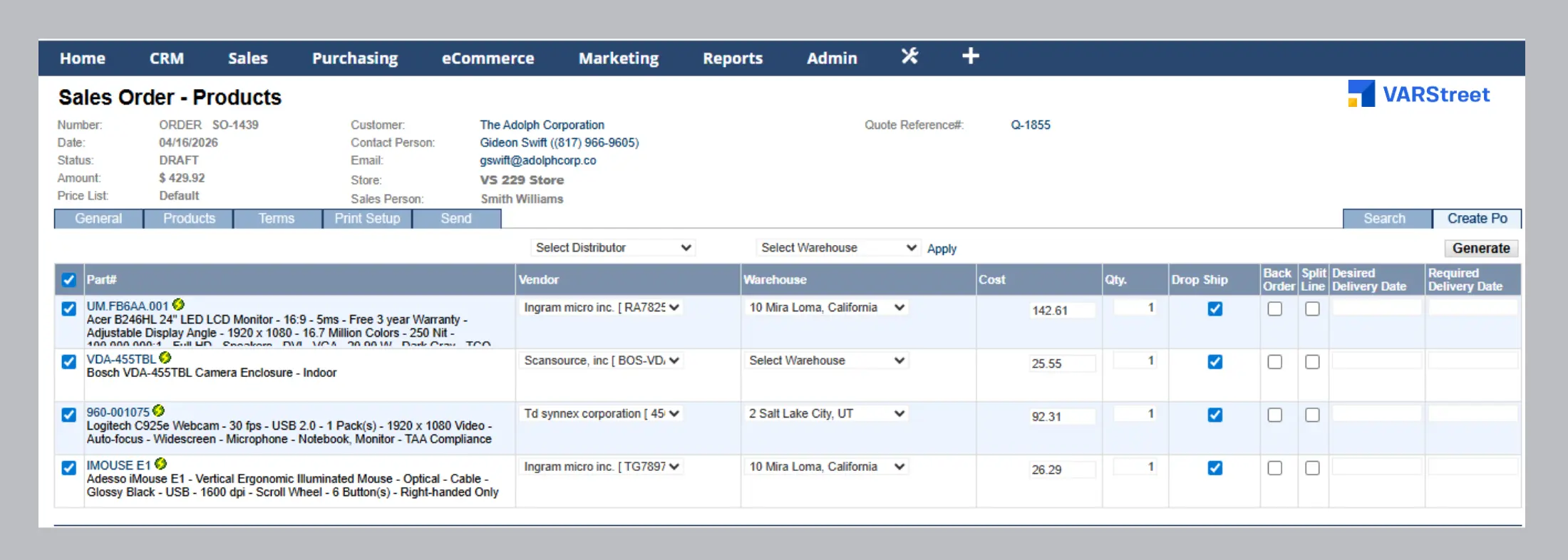The width and height of the screenshot is (1568, 560).
Task: Toggle the select-all checkbox in Part# header
Action: (x=68, y=280)
